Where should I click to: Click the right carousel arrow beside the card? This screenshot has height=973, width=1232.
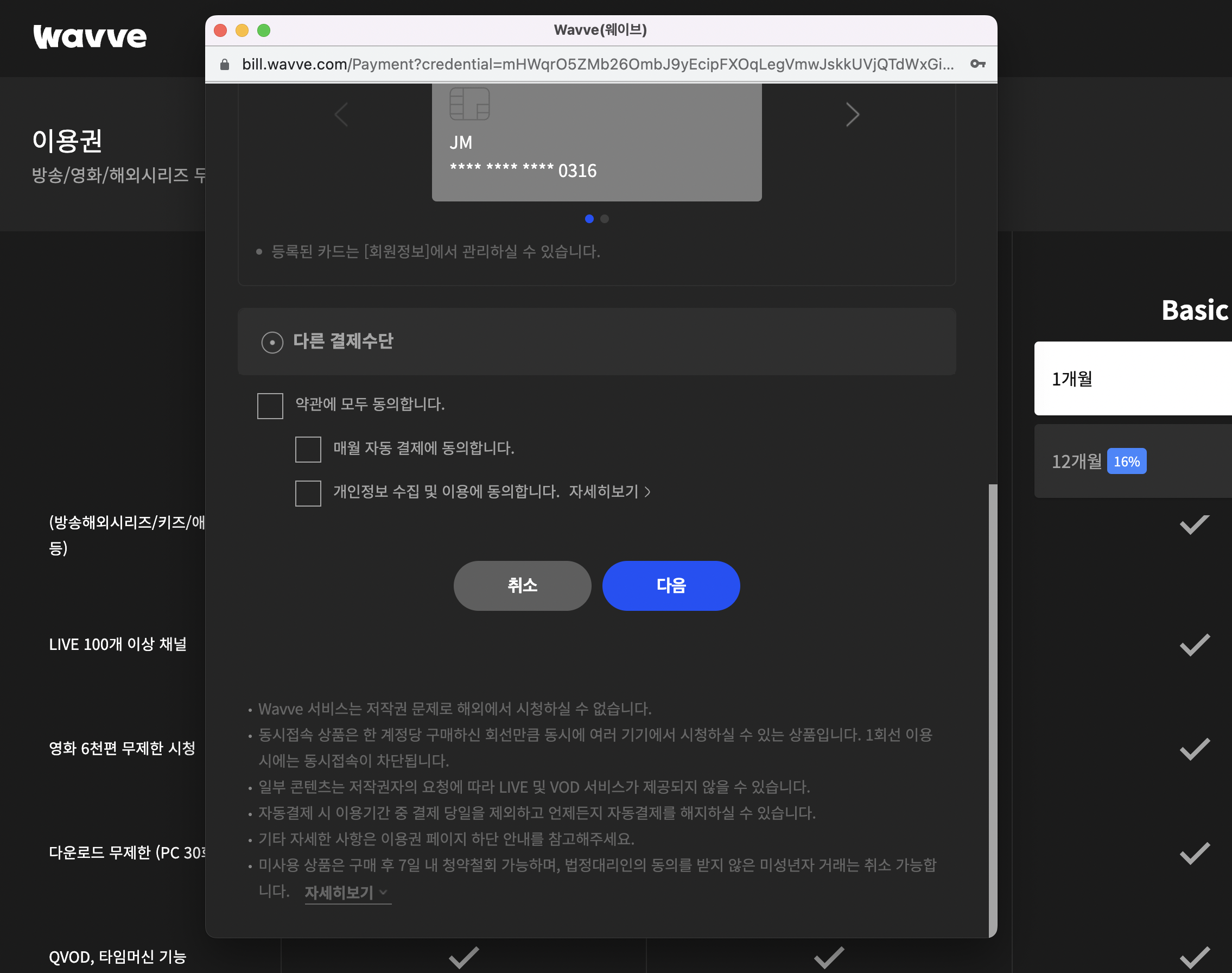[852, 114]
